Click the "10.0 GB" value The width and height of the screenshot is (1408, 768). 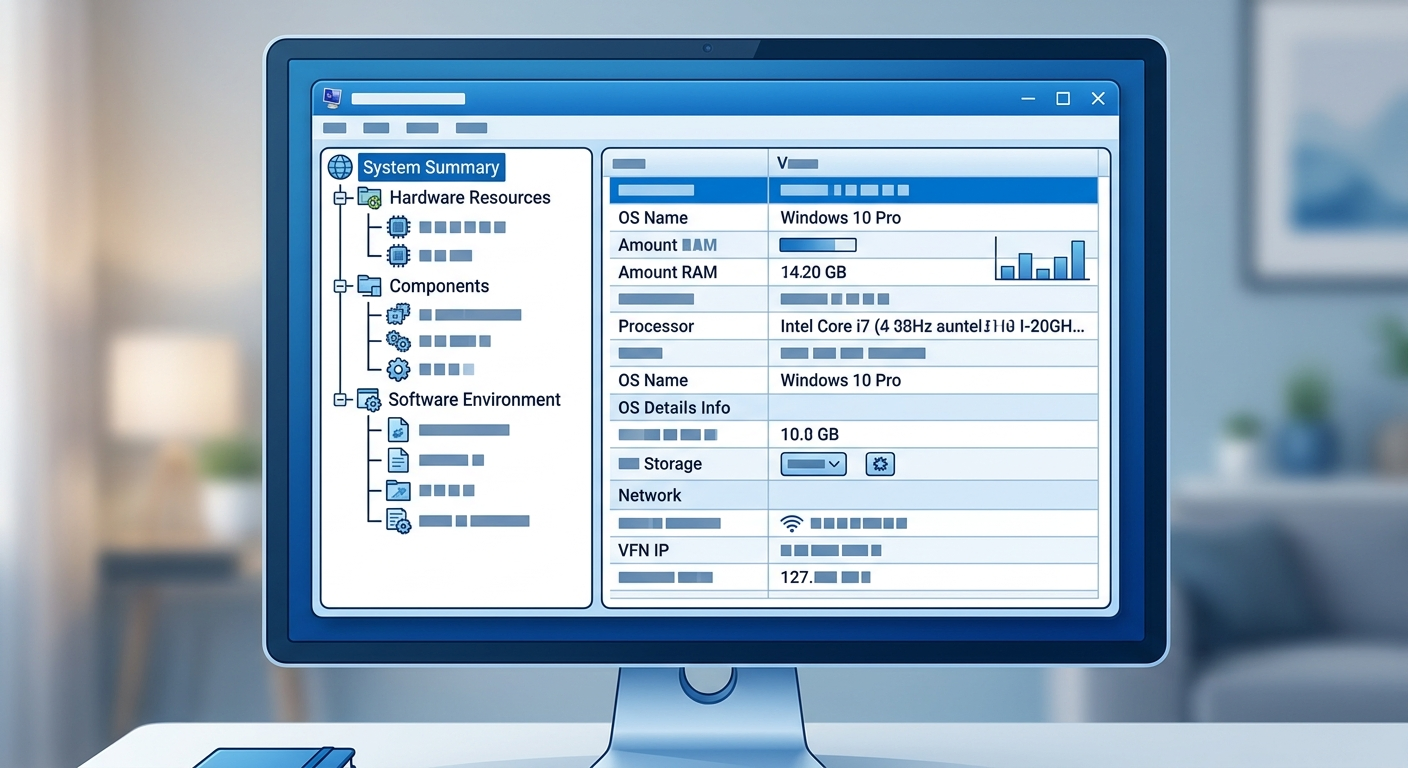point(809,434)
